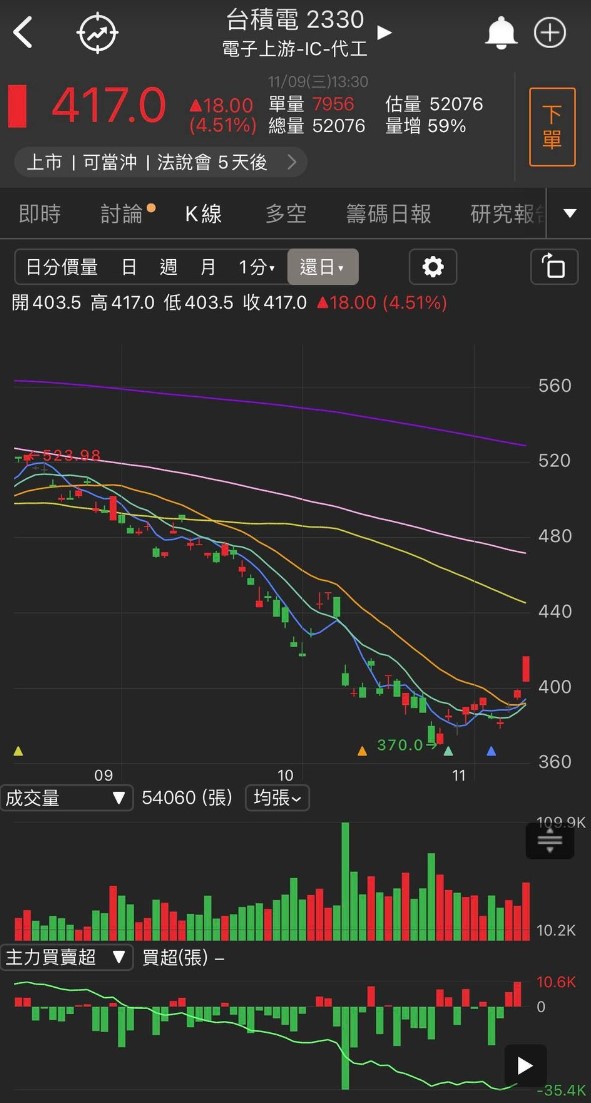
Task: Tap the 單量 7956 value
Action: point(311,104)
